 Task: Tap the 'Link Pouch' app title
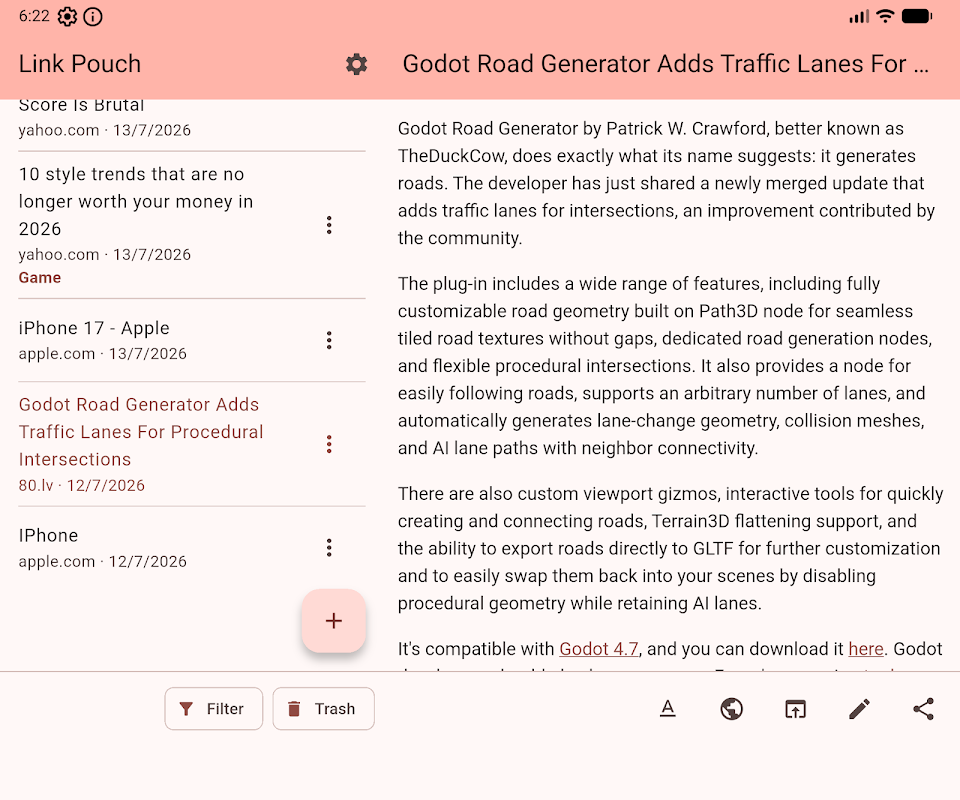[80, 64]
